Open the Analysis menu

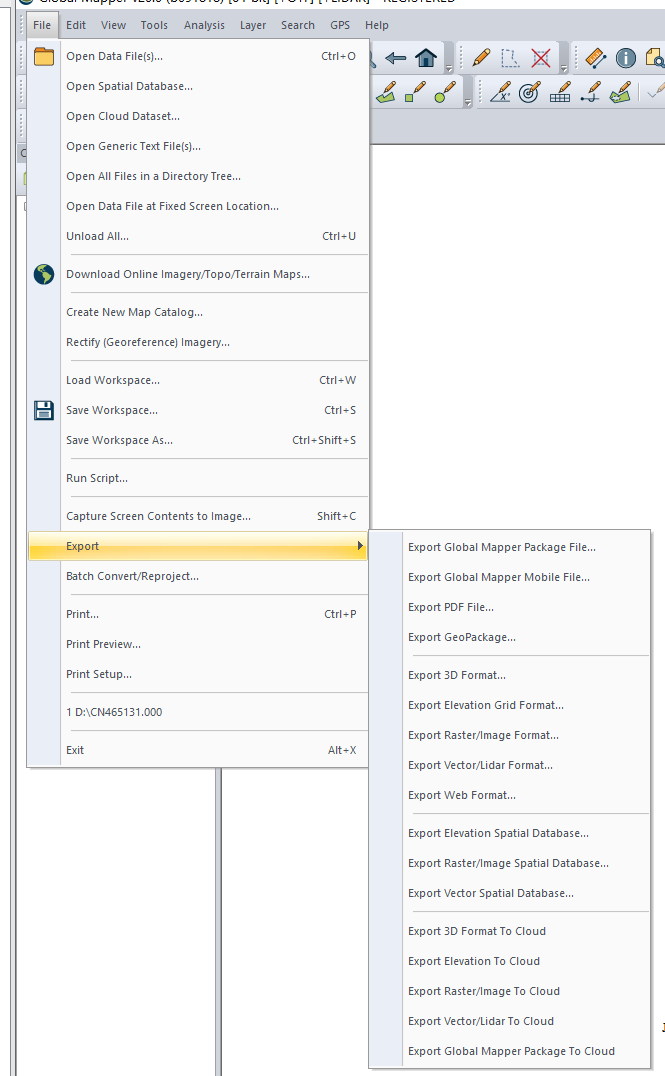pyautogui.click(x=204, y=25)
